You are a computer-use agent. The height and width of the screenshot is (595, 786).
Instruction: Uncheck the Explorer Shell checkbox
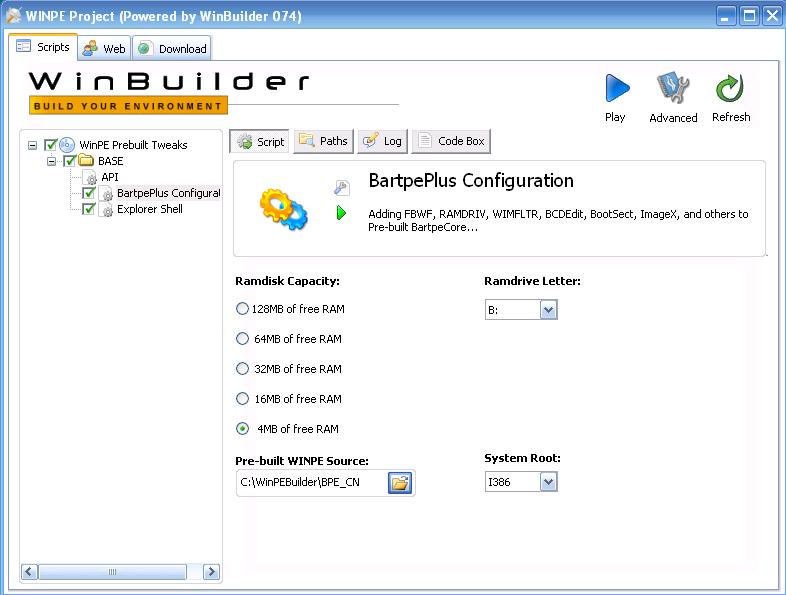tap(89, 209)
